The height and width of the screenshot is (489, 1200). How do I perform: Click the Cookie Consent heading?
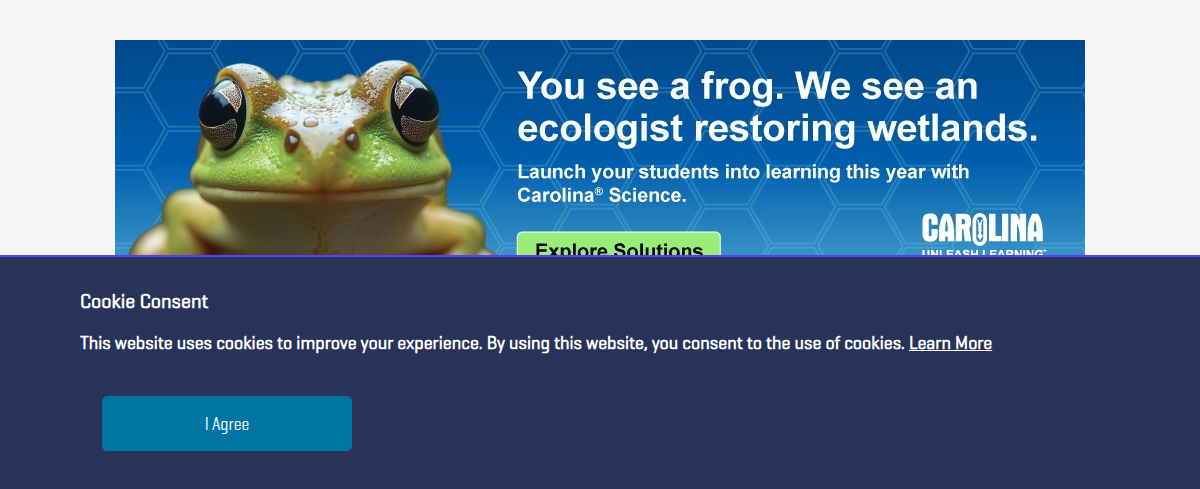[144, 301]
